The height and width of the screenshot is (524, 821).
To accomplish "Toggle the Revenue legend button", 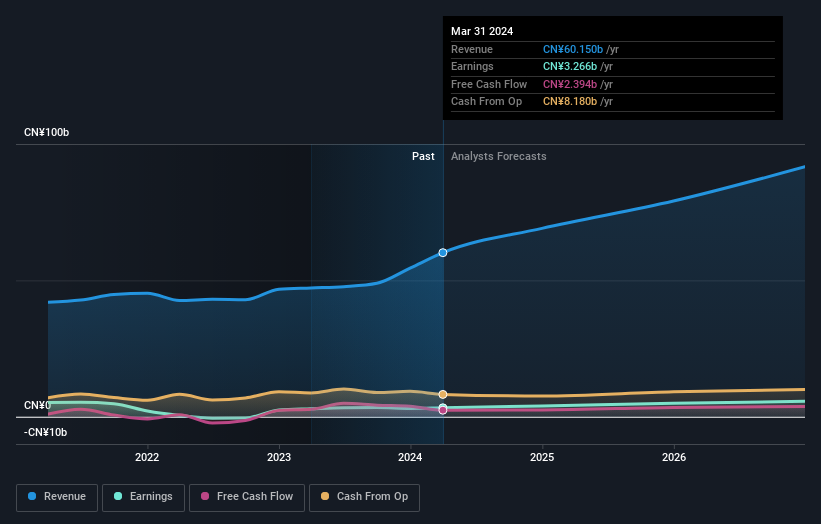I will pos(57,497).
